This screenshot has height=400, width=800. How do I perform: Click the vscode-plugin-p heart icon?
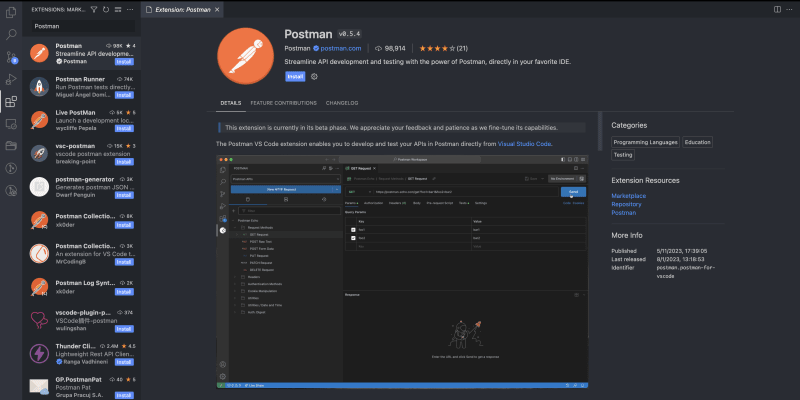(x=39, y=320)
